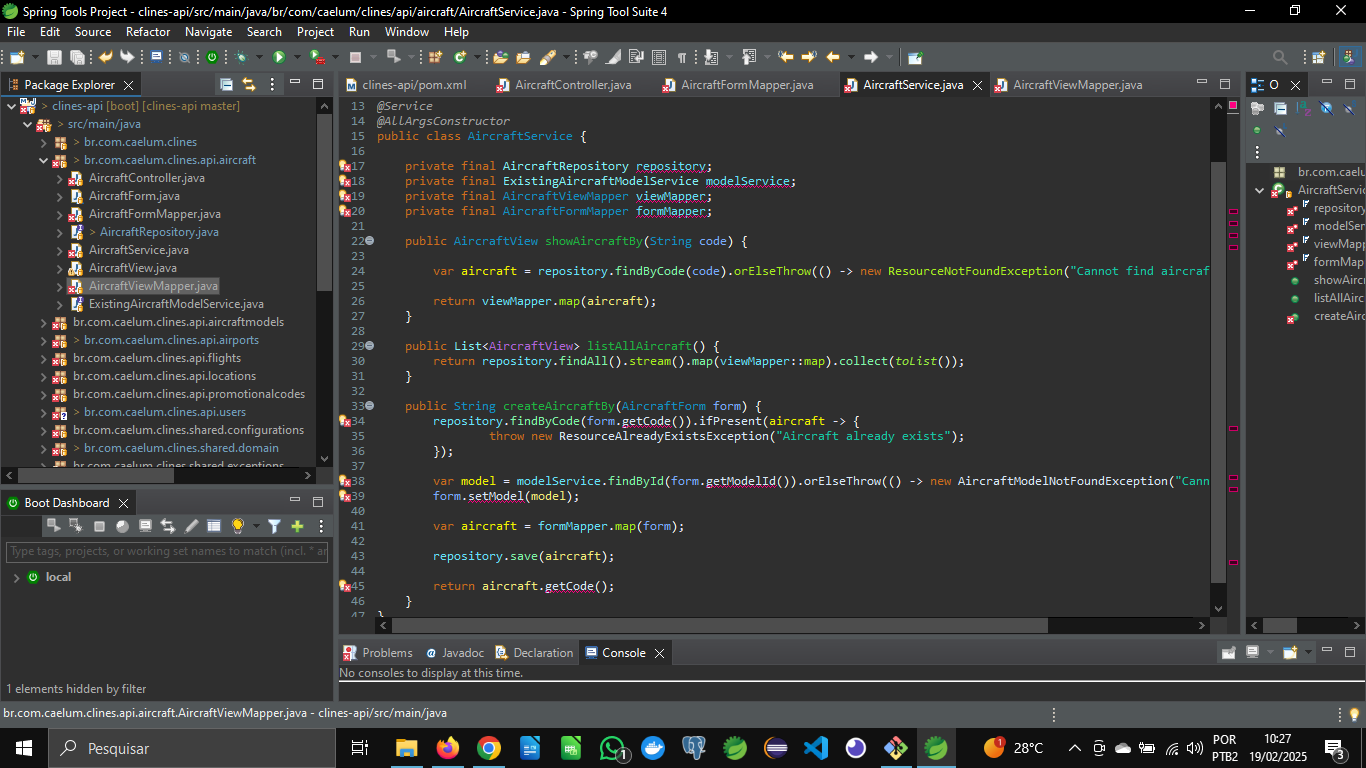Collapse the clines-api project node

click(x=11, y=106)
